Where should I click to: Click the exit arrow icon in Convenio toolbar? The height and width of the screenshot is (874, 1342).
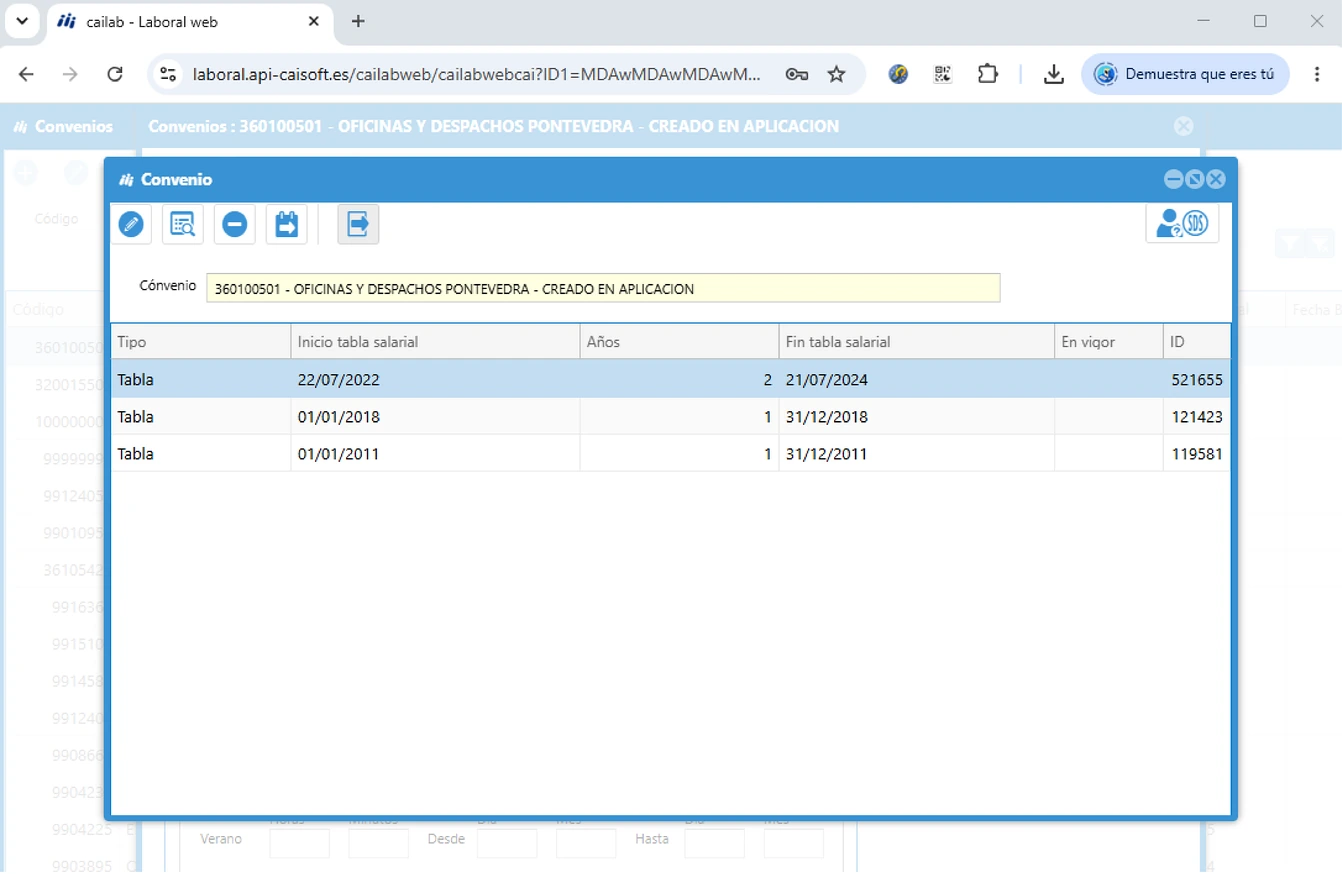pos(358,224)
